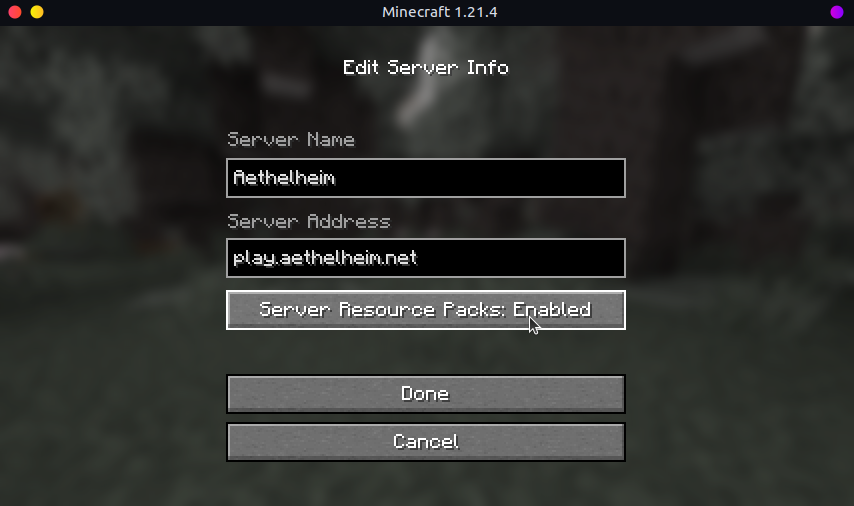Confirm changes with the Done button

(426, 394)
